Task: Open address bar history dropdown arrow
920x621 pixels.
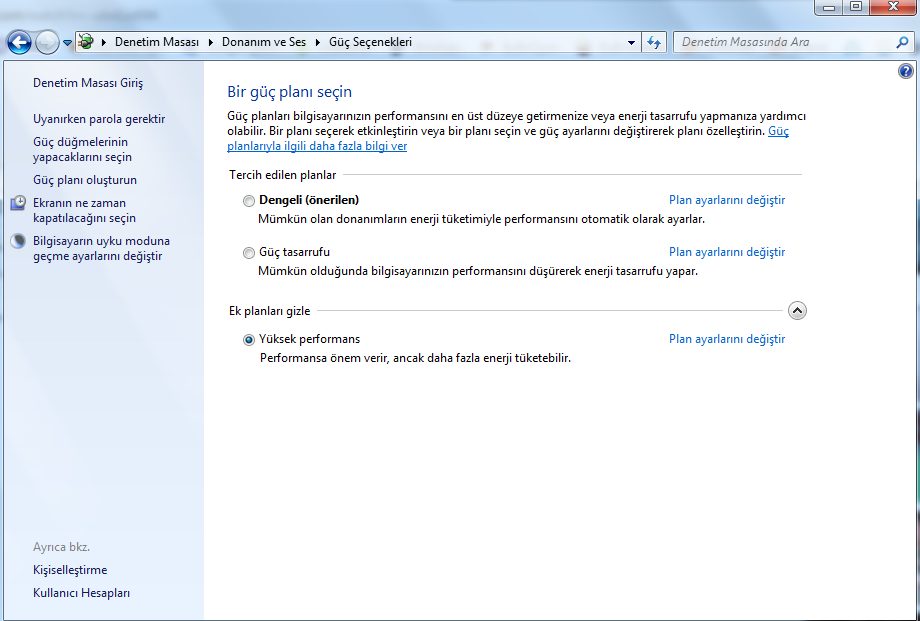Action: pos(631,42)
